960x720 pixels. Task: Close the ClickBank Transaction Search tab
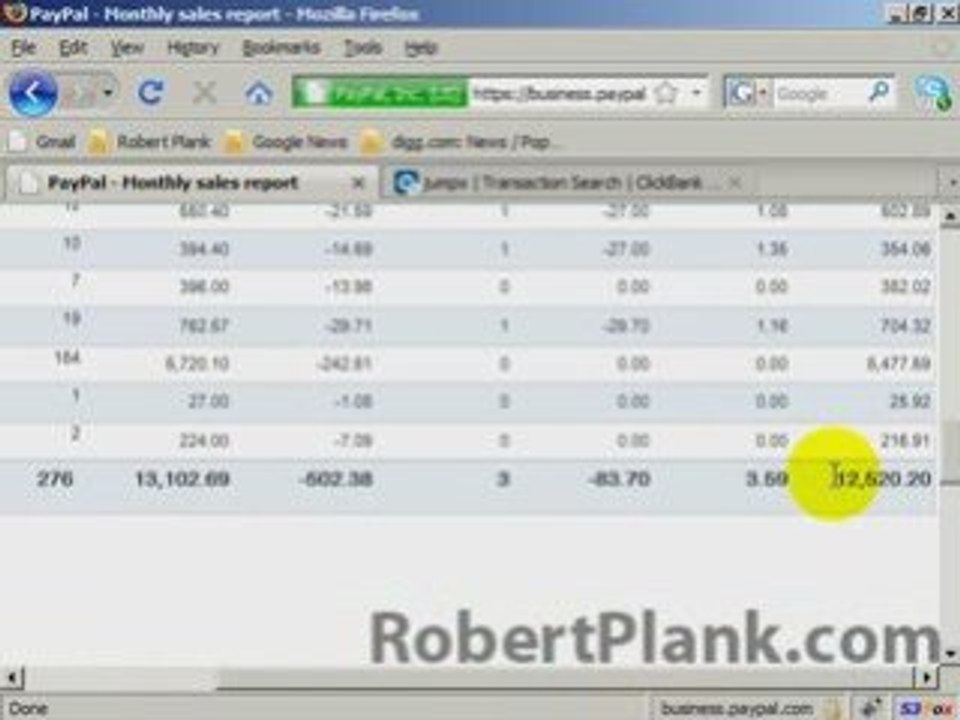(x=735, y=182)
